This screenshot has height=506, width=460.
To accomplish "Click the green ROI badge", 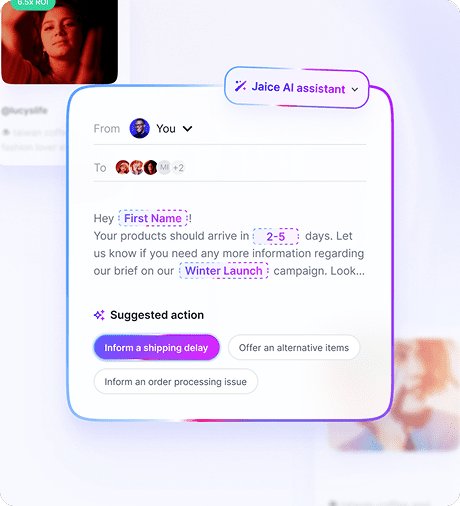I will click(33, 4).
